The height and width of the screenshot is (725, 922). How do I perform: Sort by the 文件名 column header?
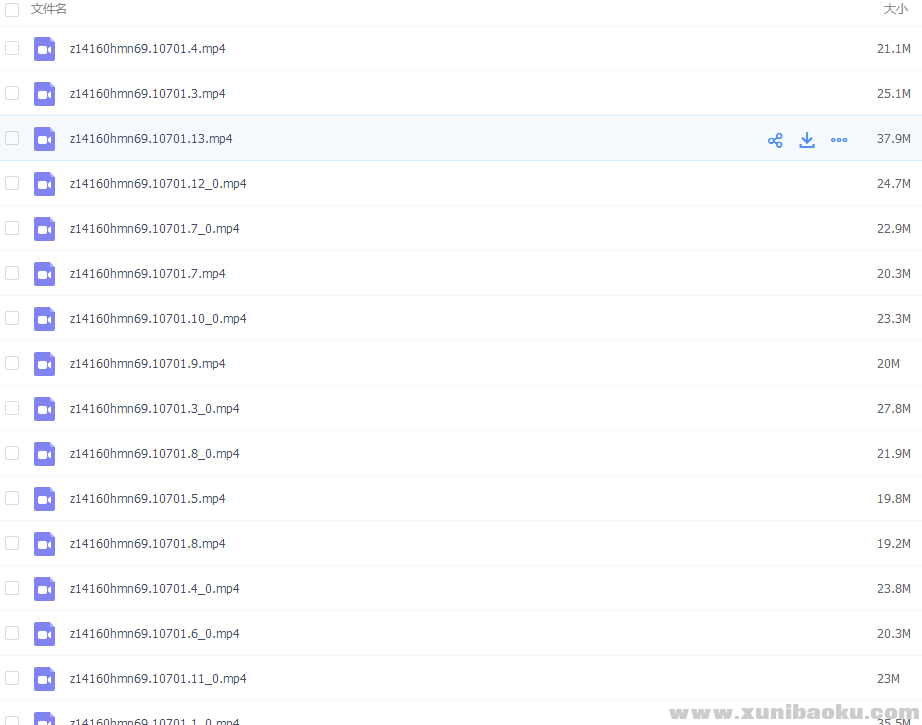click(49, 9)
